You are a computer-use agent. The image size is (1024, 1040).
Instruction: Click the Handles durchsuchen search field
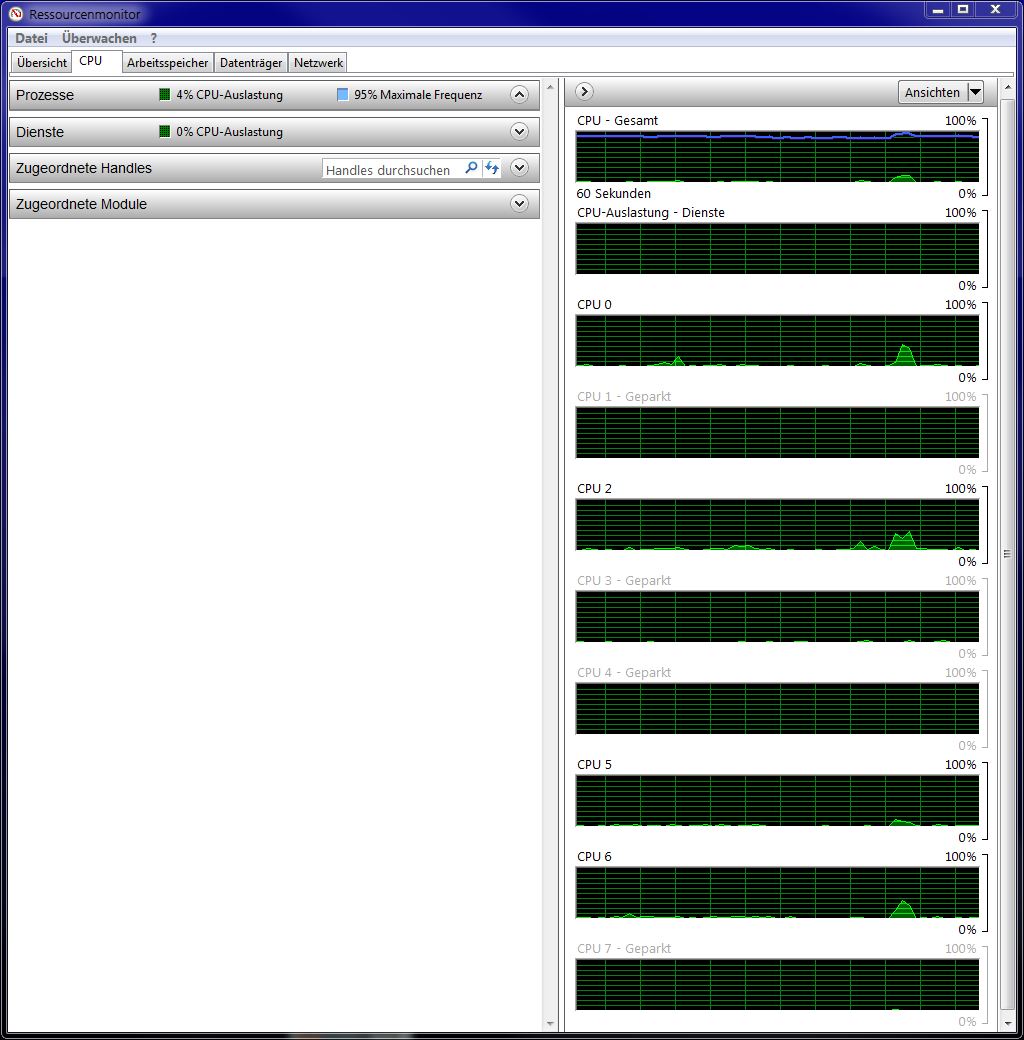pos(391,170)
